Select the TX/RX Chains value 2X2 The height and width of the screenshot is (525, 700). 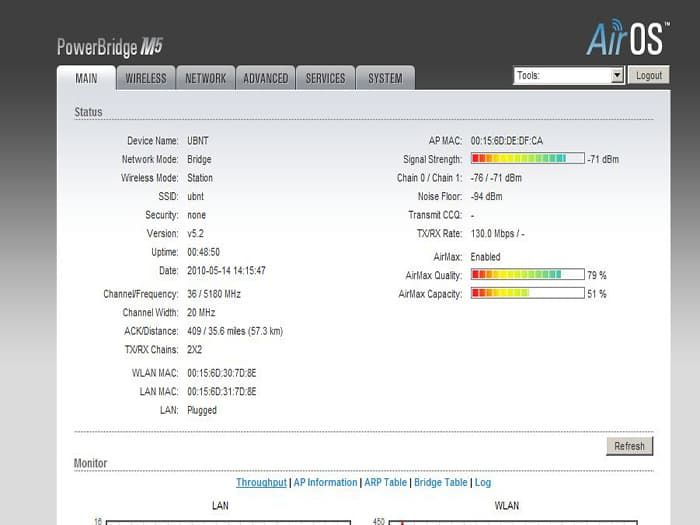[x=194, y=350]
